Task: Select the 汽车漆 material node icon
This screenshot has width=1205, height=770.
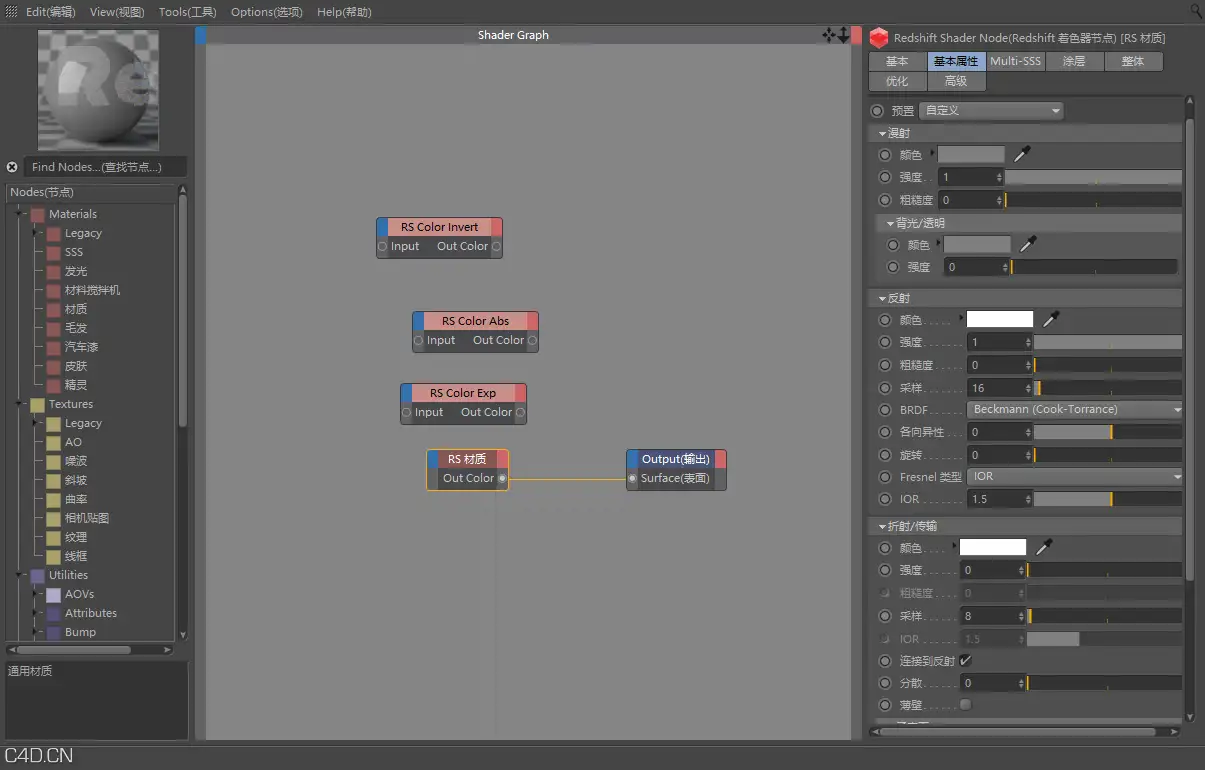Action: click(54, 347)
